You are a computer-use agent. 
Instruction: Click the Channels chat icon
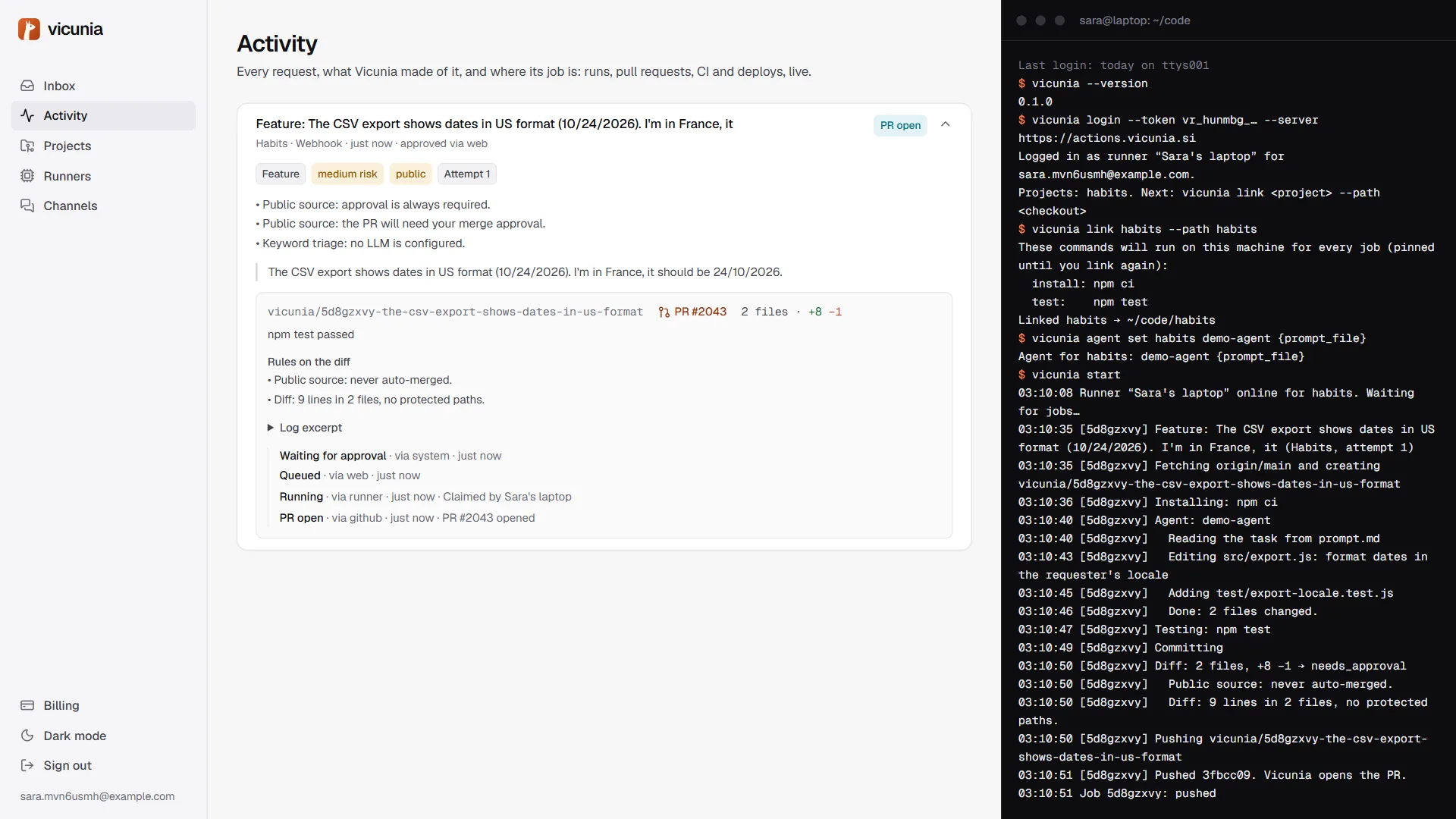[27, 206]
